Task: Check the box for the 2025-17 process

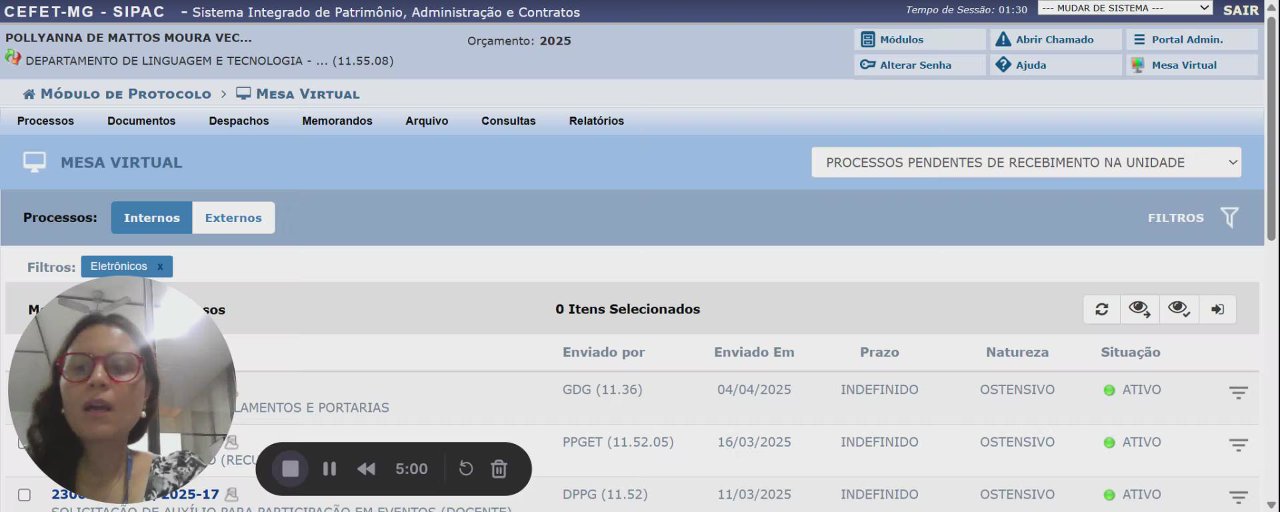Action: (25, 495)
